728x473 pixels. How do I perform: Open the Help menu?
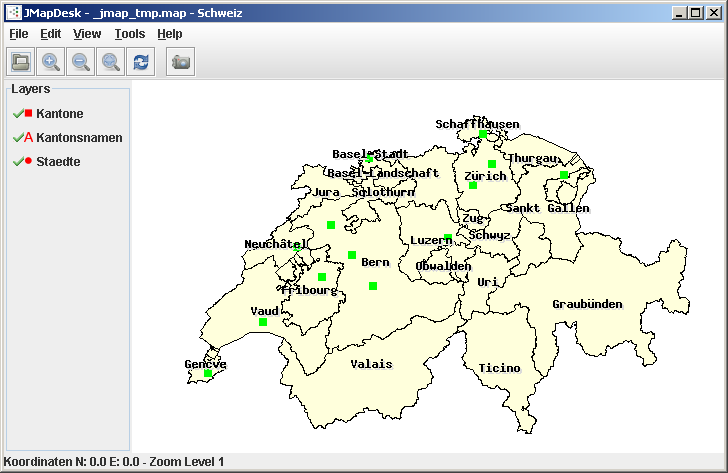point(170,34)
